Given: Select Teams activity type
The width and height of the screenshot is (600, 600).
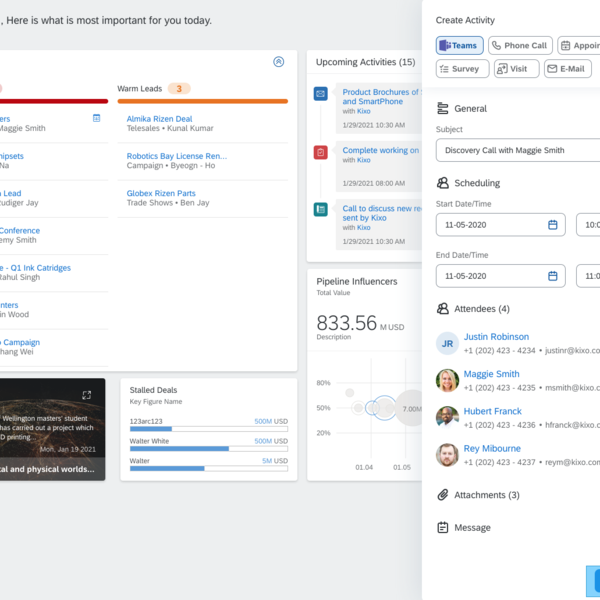Looking at the screenshot, I should pyautogui.click(x=460, y=46).
